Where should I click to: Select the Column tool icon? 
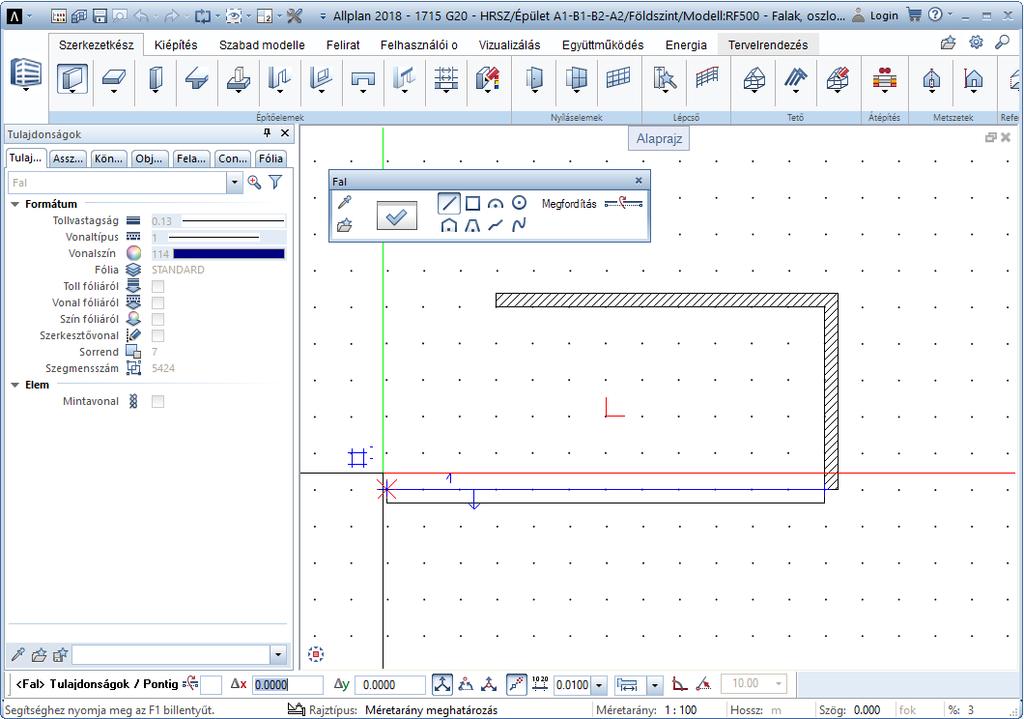[x=155, y=78]
